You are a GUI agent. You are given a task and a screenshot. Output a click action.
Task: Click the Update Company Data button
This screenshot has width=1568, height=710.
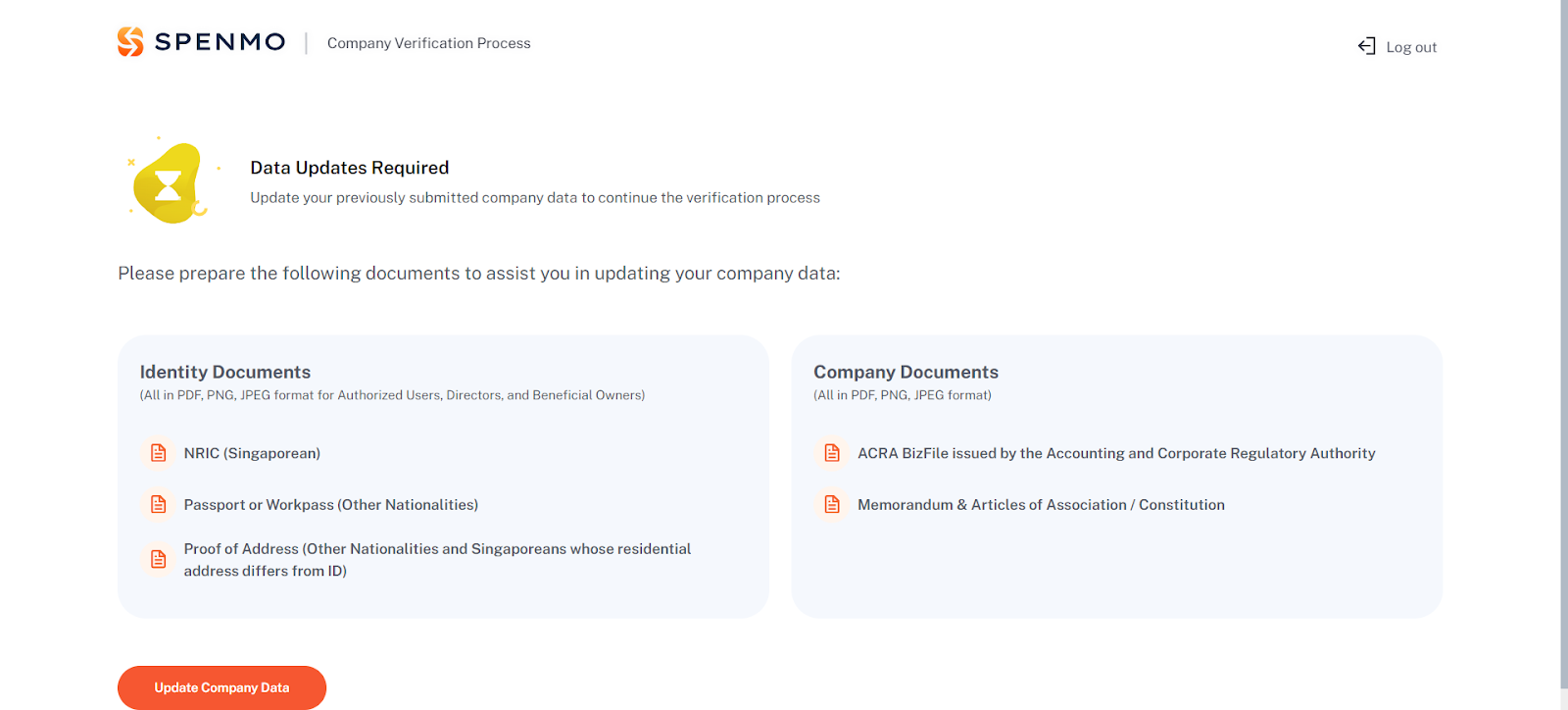(x=221, y=687)
